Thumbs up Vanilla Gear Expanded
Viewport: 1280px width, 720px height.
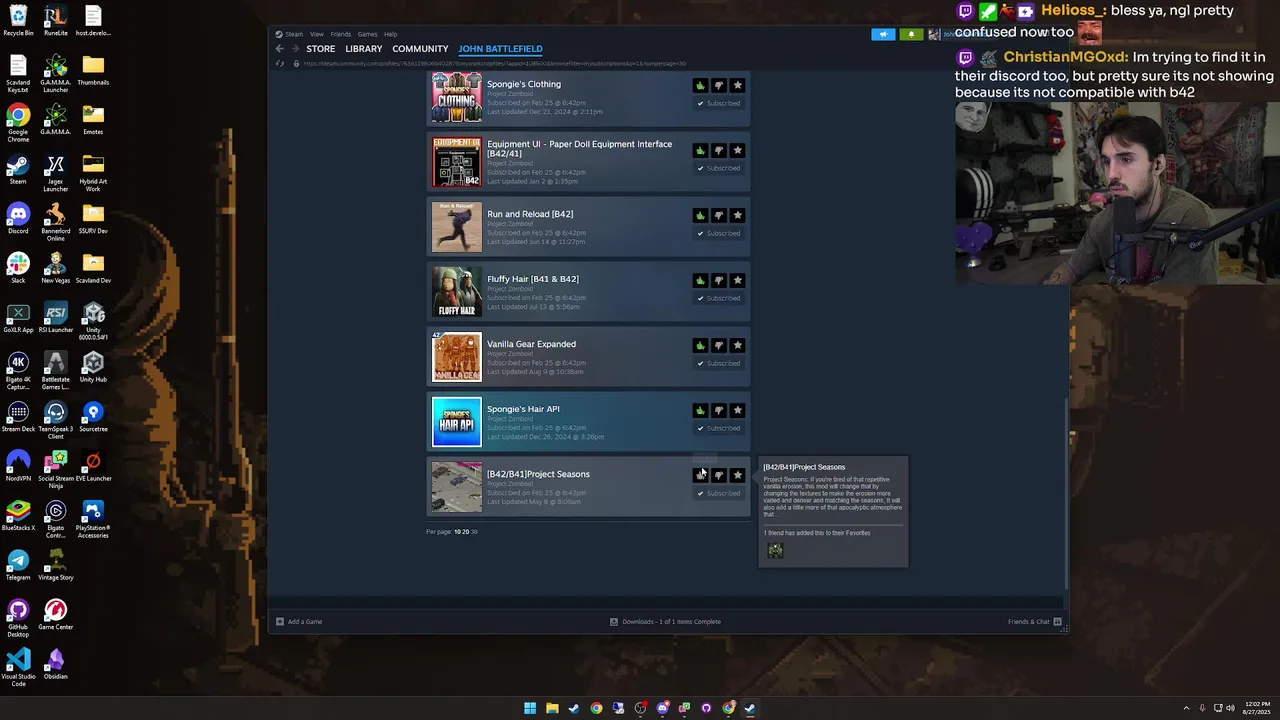[x=700, y=345]
